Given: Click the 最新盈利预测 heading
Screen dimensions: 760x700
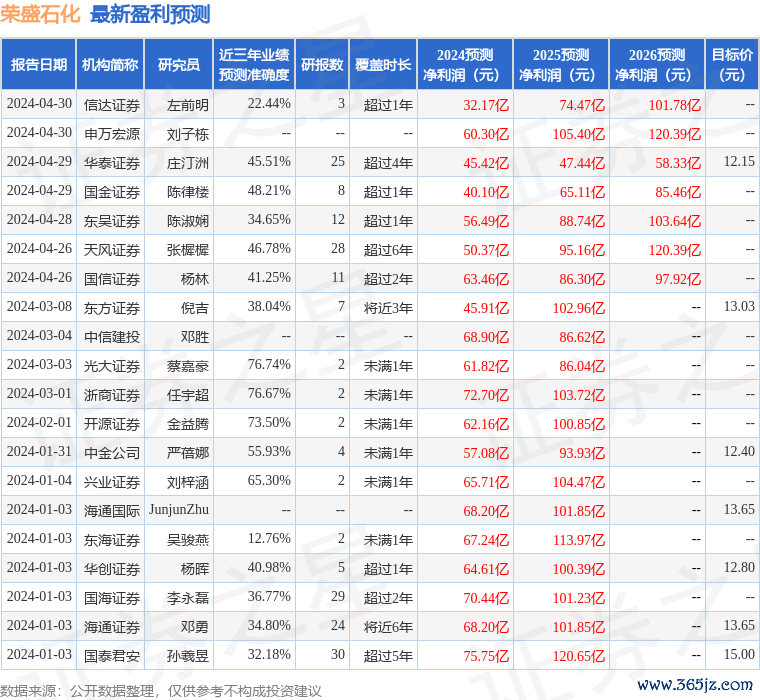Looking at the screenshot, I should point(150,14).
